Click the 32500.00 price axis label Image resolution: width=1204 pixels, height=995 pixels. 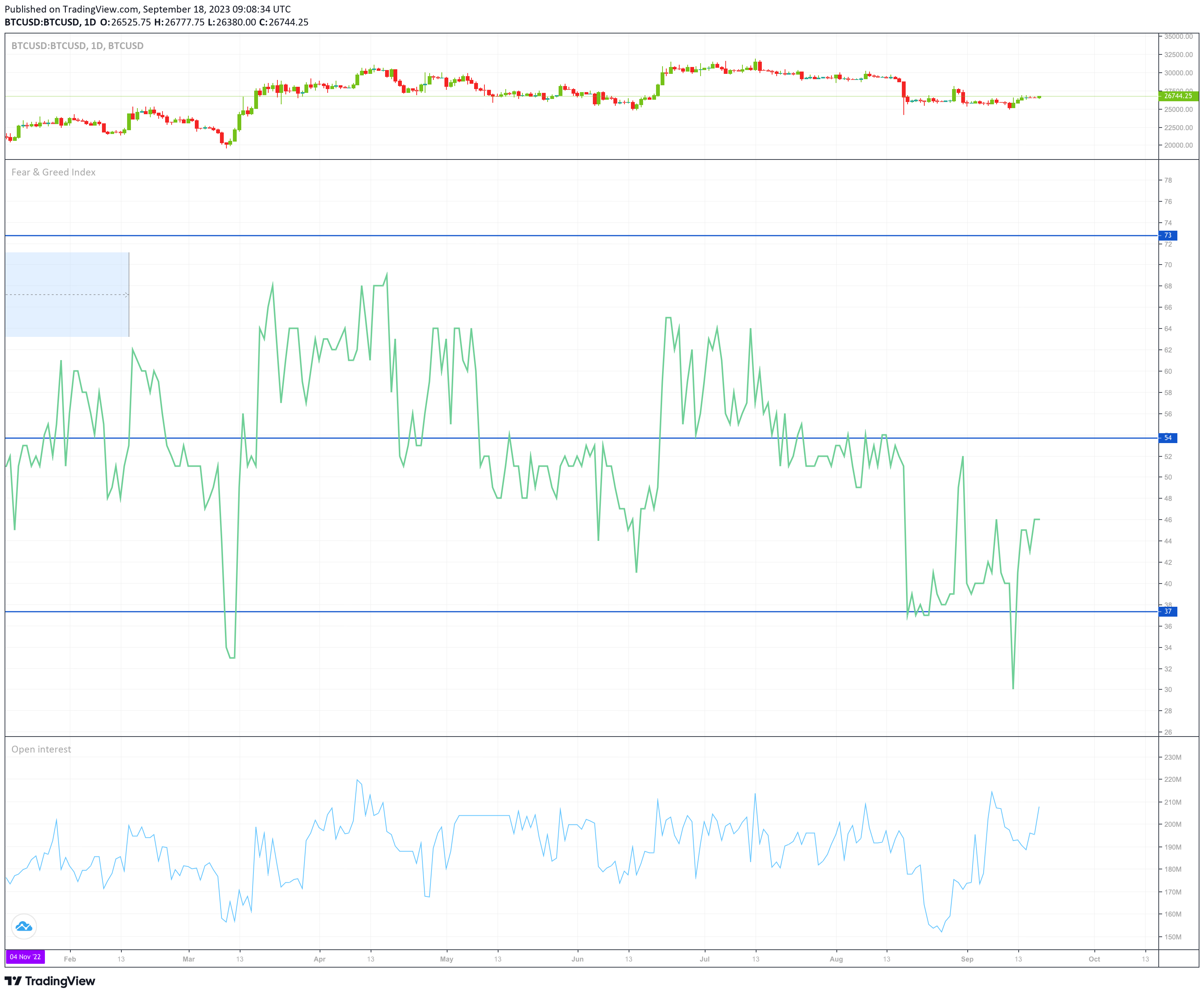(x=1178, y=54)
